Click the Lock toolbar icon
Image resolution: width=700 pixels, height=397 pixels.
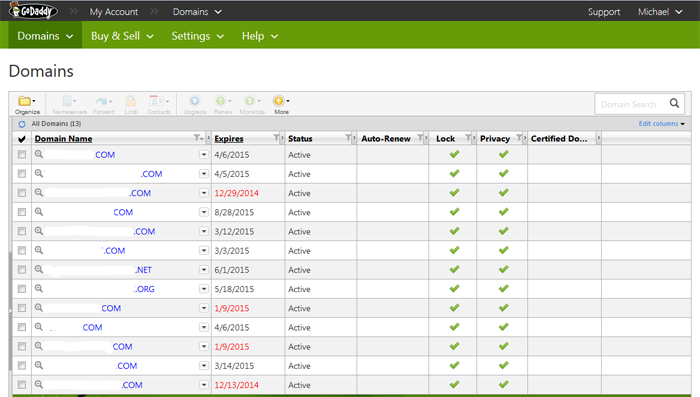tap(131, 104)
